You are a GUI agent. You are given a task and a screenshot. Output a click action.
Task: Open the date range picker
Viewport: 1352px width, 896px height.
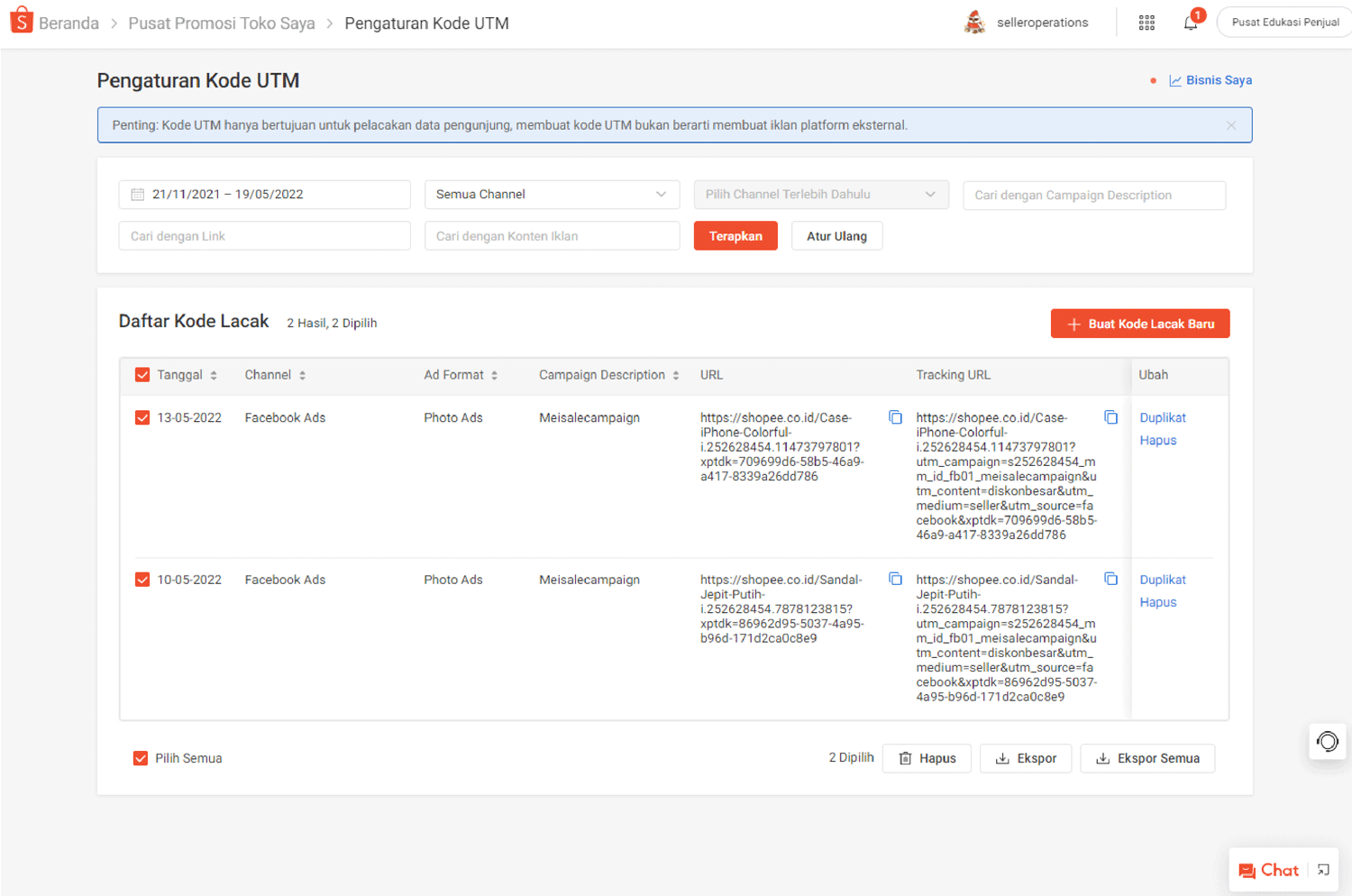[x=264, y=195]
